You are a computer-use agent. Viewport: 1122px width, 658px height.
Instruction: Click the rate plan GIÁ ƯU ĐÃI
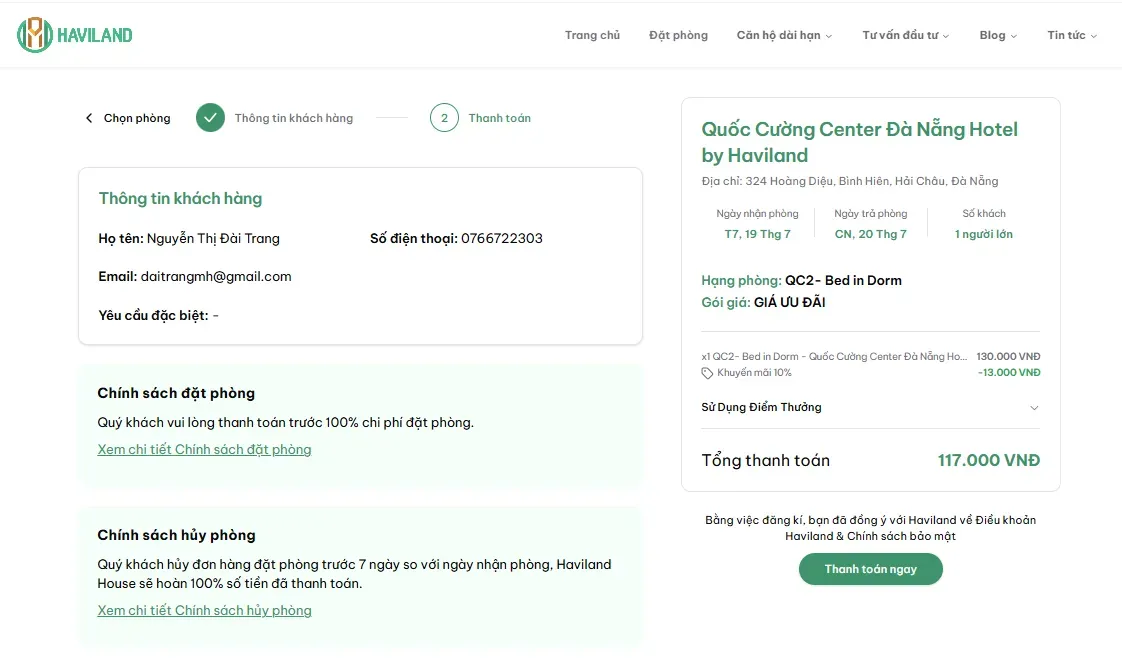tap(789, 302)
